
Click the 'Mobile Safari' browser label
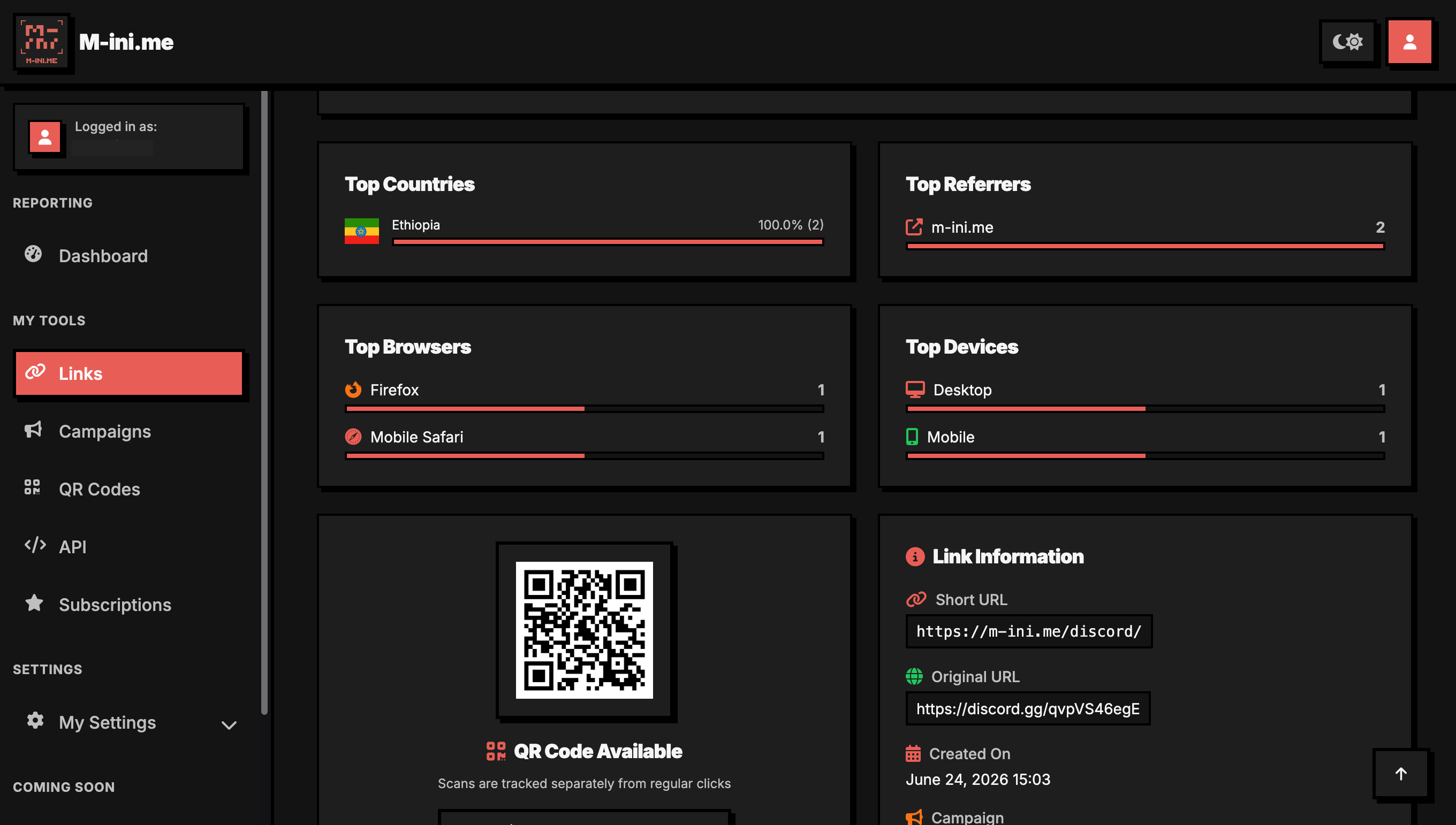(416, 437)
